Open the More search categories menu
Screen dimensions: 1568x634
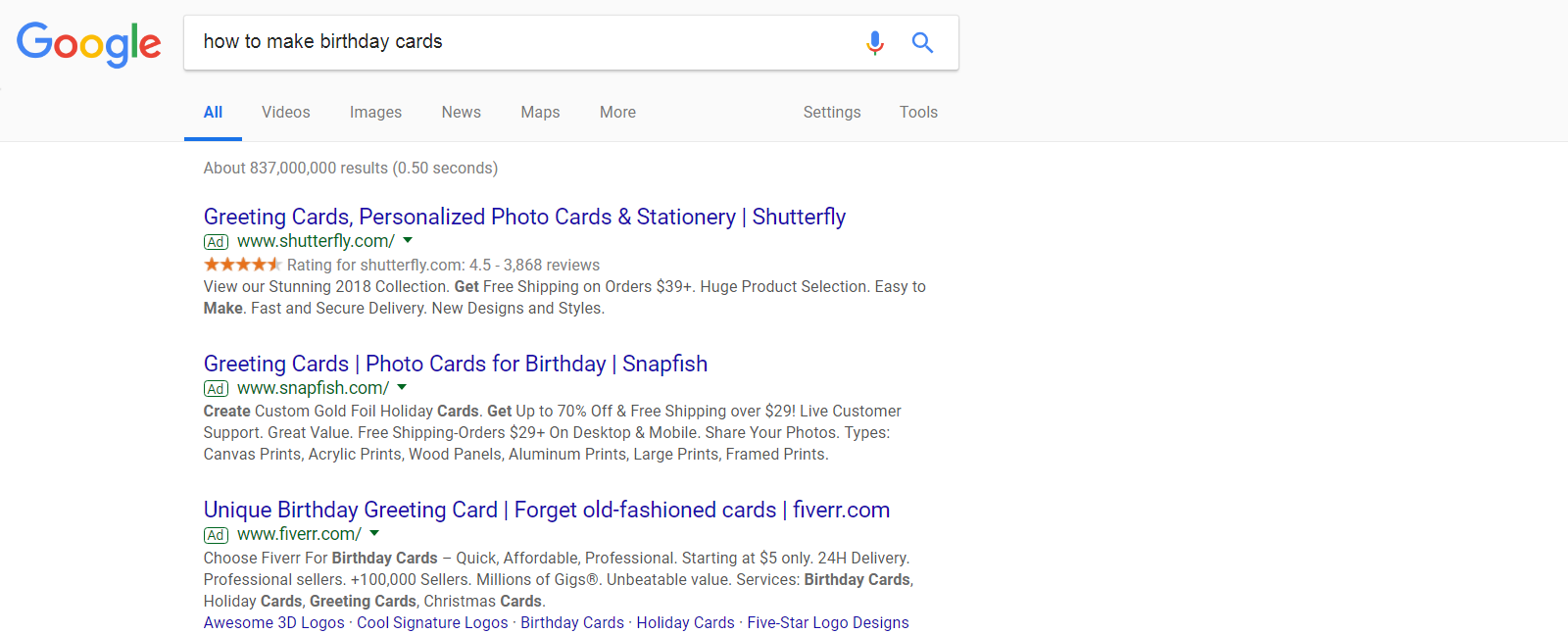(x=617, y=113)
